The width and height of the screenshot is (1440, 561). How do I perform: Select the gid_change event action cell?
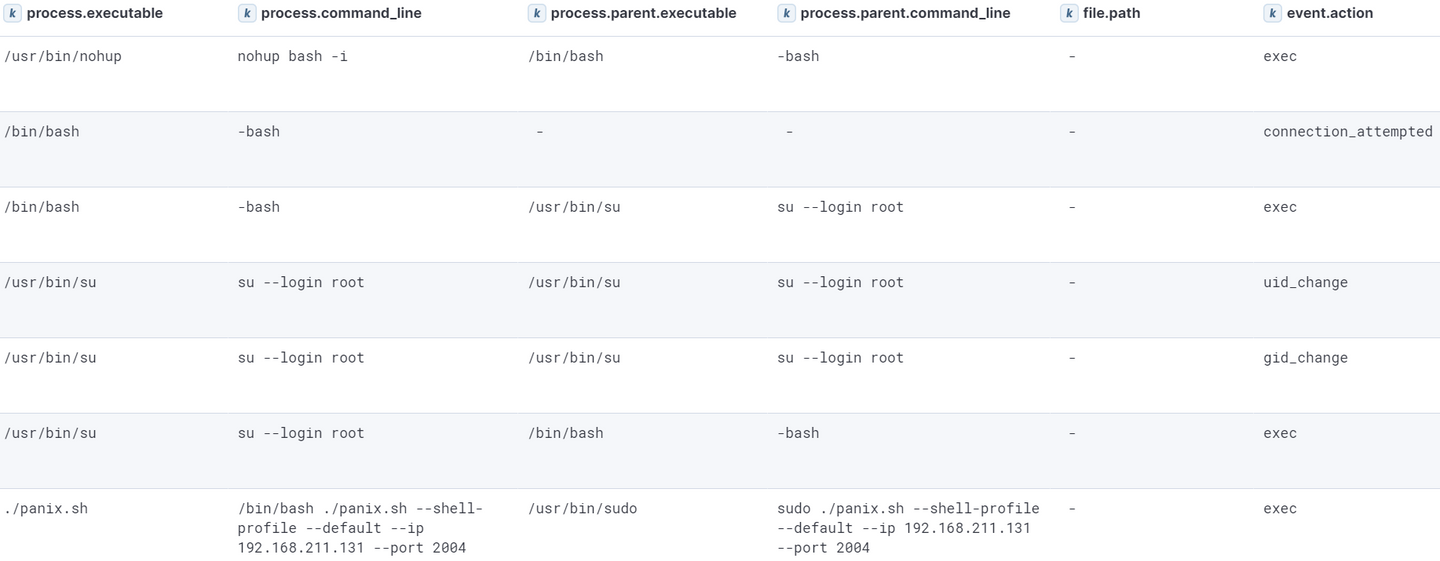[x=1305, y=357]
